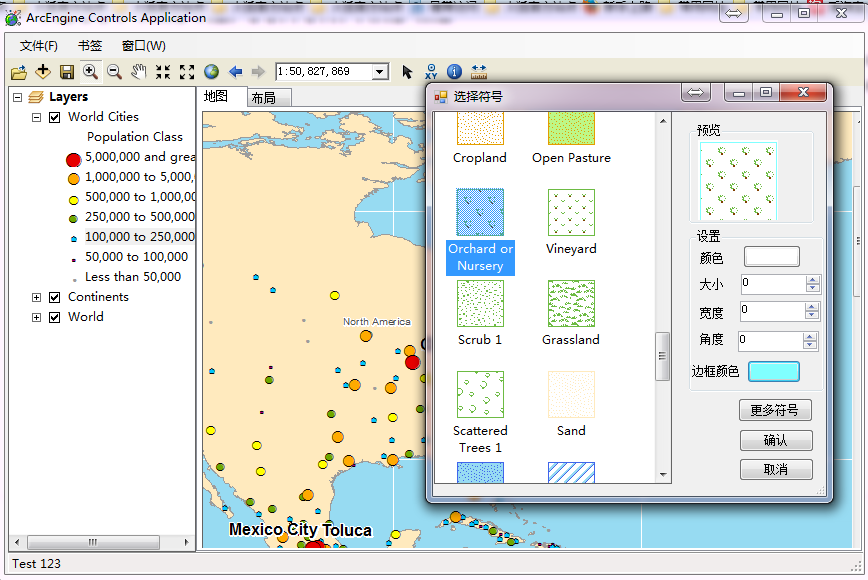Click the orange 1,000,000 legend symbol
Image resolution: width=868 pixels, height=580 pixels.
(74, 179)
